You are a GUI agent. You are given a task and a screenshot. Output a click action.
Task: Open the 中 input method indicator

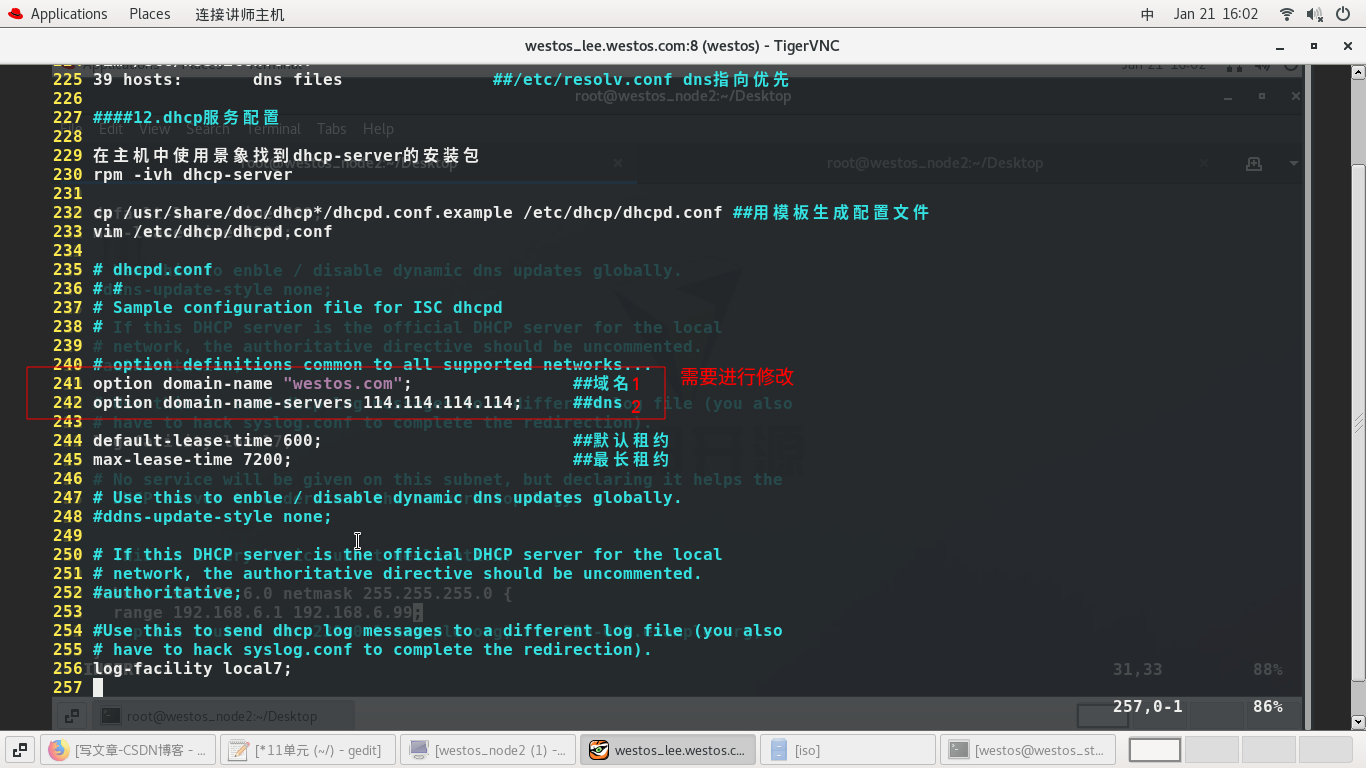1148,14
